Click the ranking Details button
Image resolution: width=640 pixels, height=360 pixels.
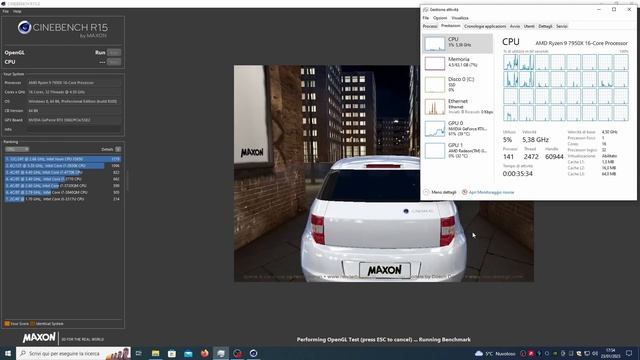pyautogui.click(x=118, y=149)
